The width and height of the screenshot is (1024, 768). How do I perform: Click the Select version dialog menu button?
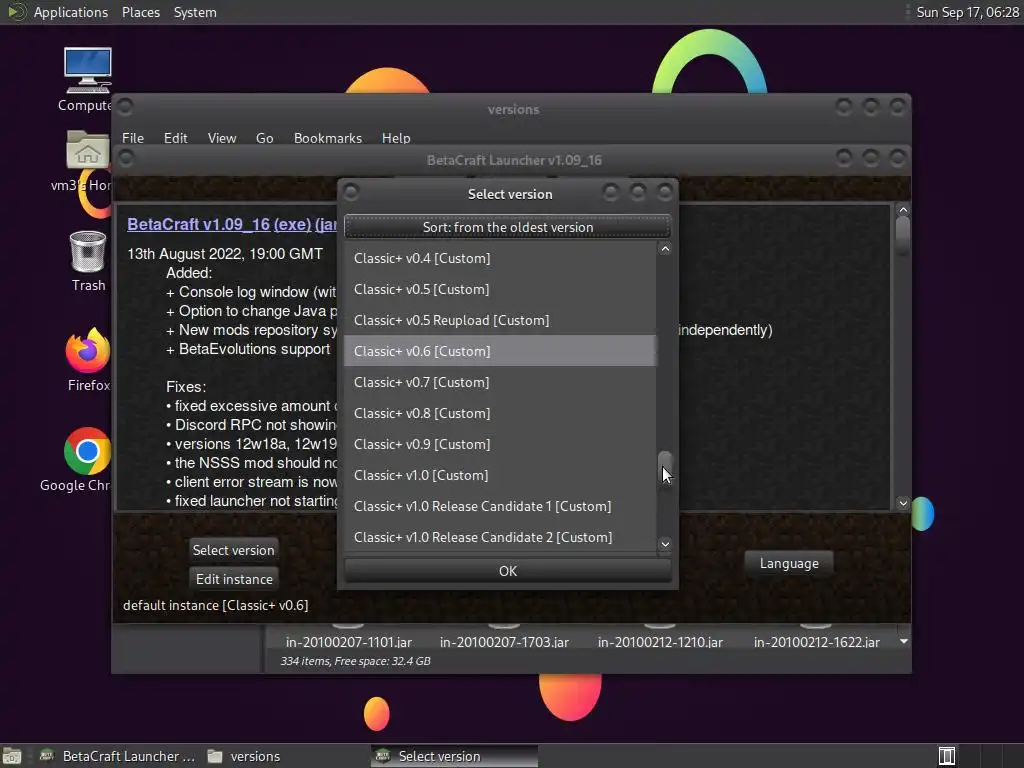click(x=351, y=192)
